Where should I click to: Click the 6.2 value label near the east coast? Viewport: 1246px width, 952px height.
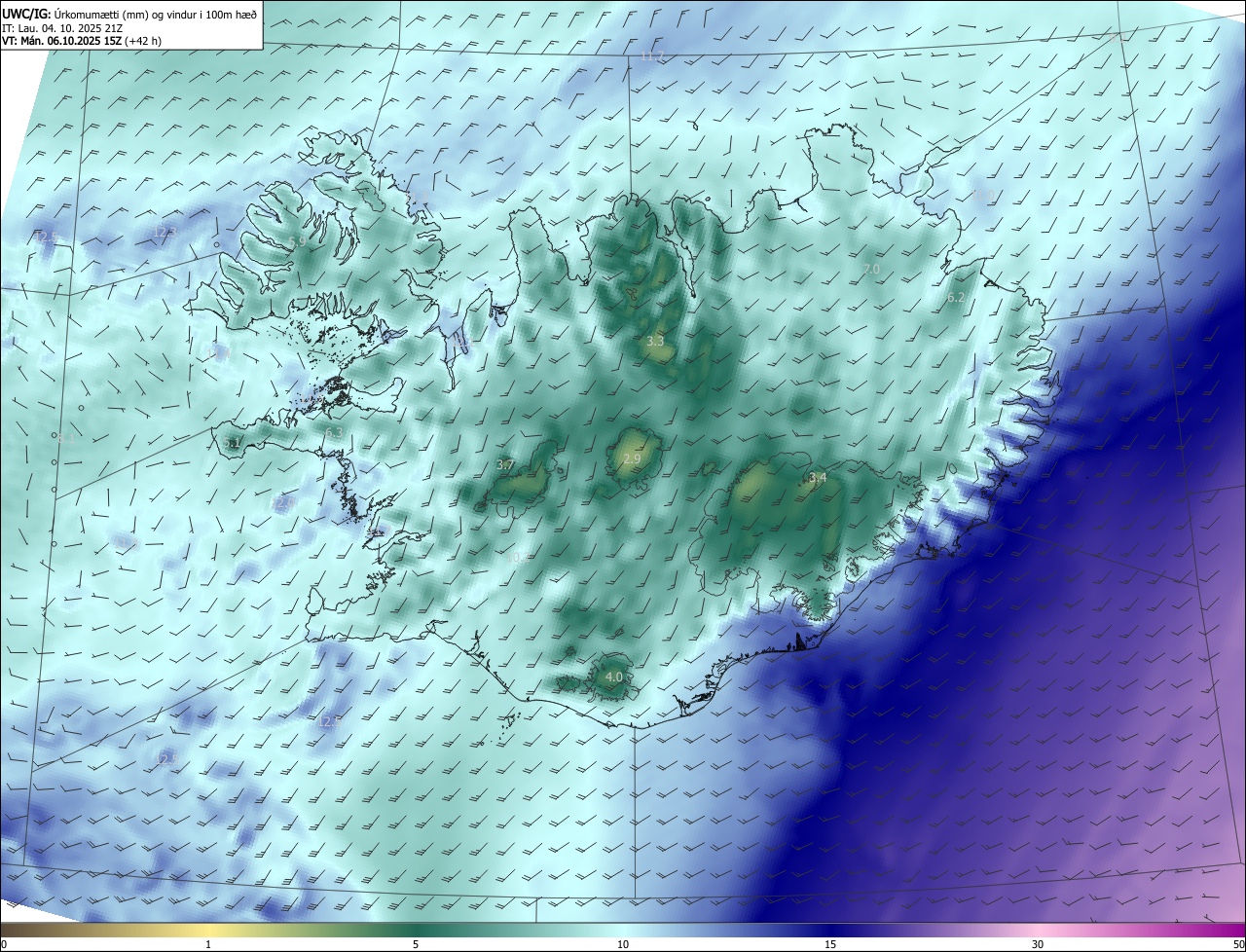pos(955,298)
